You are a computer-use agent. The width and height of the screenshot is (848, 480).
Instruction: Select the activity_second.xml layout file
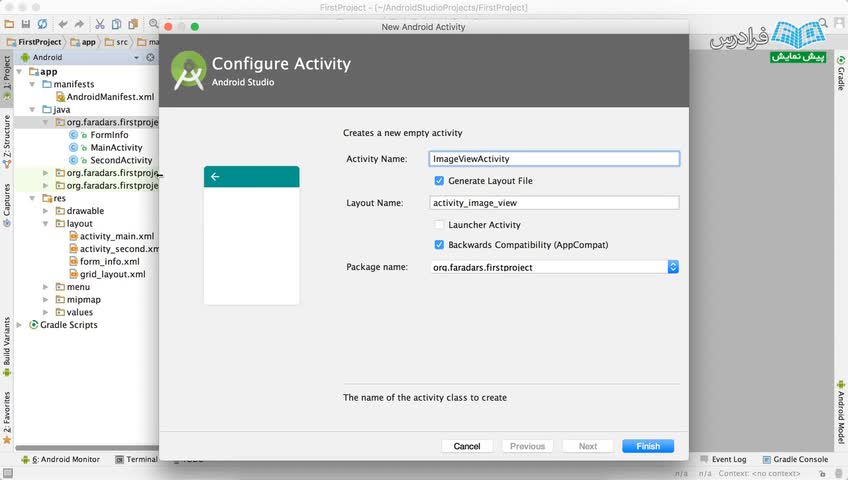[x=119, y=249]
